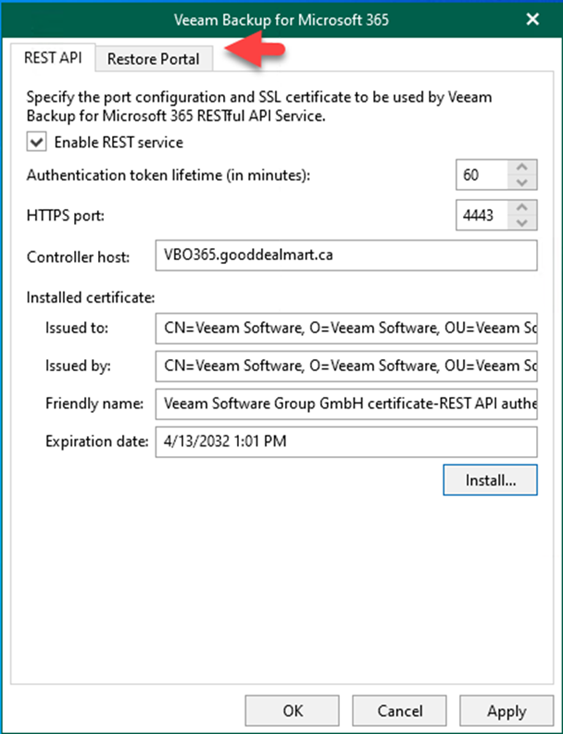This screenshot has width=563, height=734.
Task: Increase the HTTPS port with up arrow
Action: click(x=522, y=207)
